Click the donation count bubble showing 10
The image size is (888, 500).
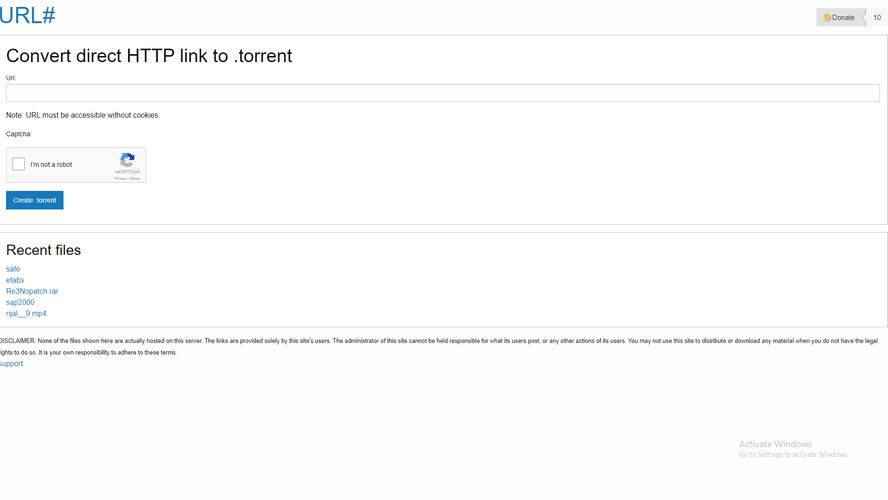point(877,18)
